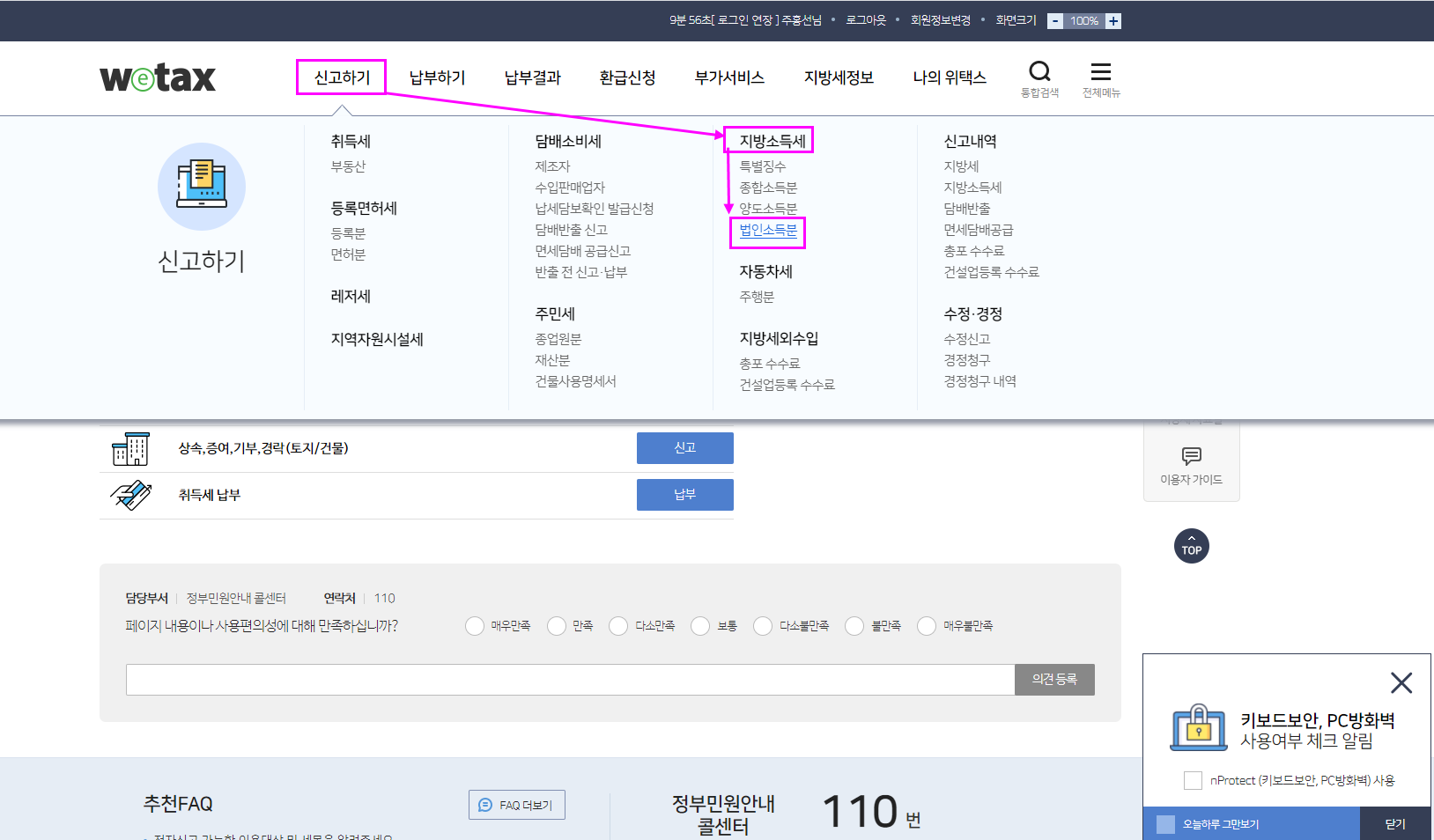This screenshot has width=1434, height=840.
Task: Click the building icon beside 상속,증여,기부,경락
Action: [130, 449]
